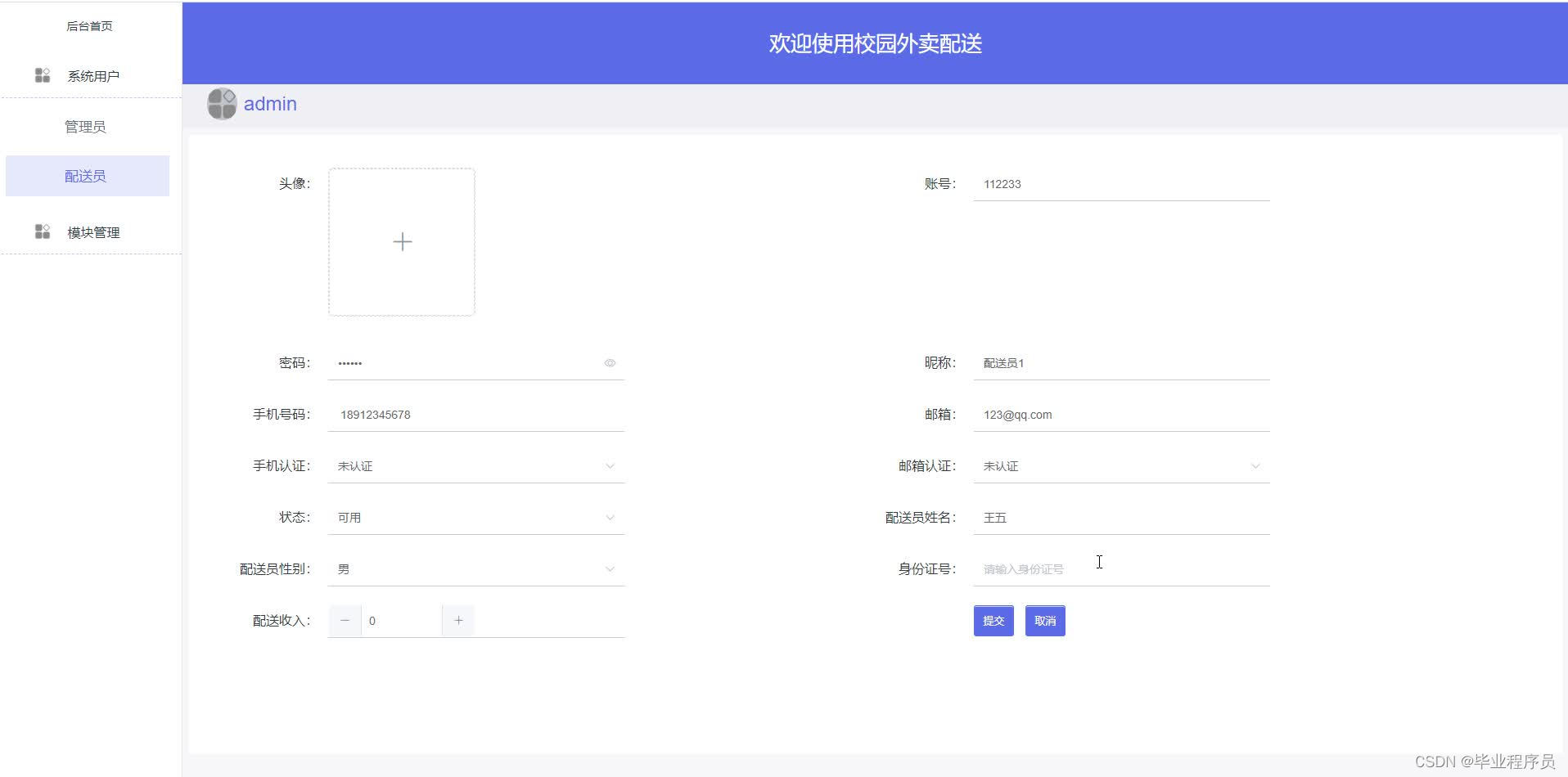Click the 欢迎使用校园外卖配送 header title
Image resolution: width=1568 pixels, height=777 pixels.
[x=875, y=43]
